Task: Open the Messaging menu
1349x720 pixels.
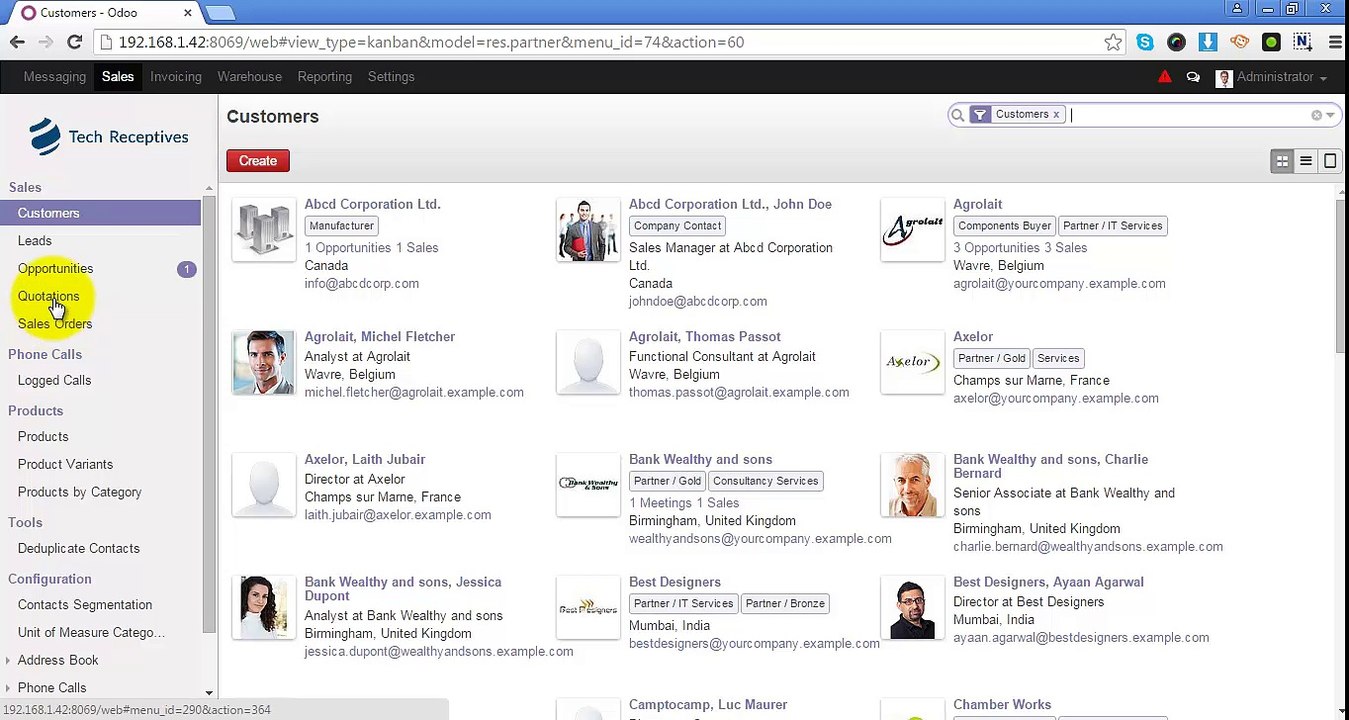Action: click(x=55, y=77)
